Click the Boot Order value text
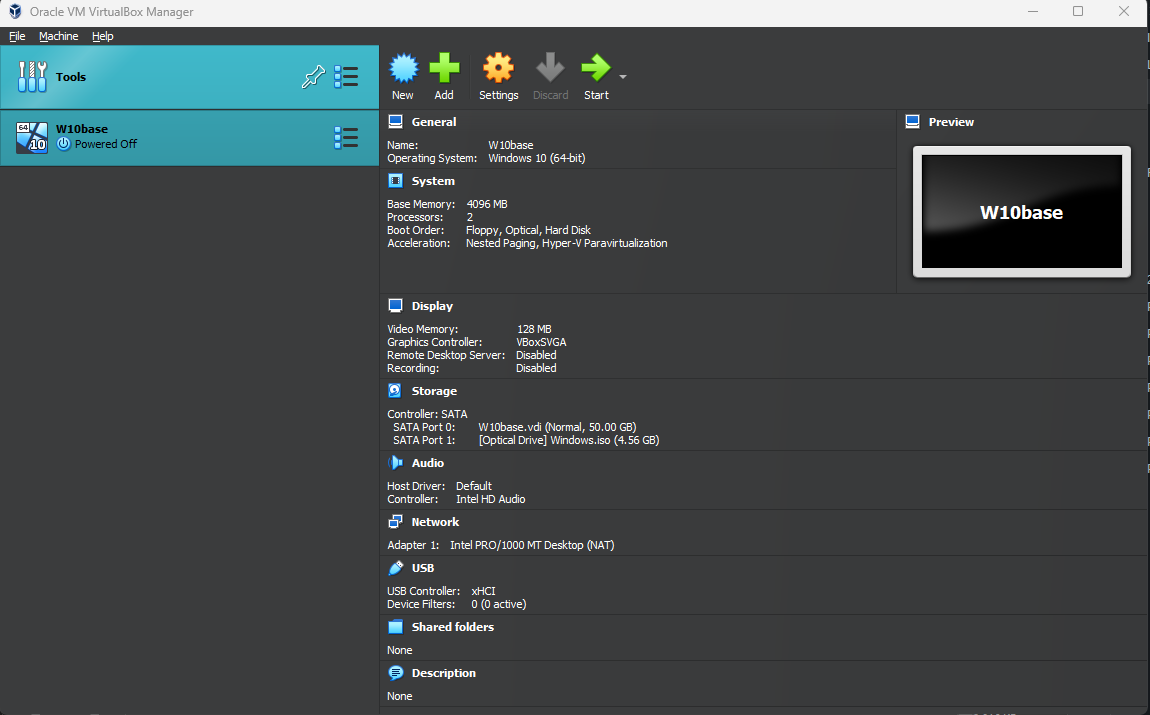 coord(528,230)
